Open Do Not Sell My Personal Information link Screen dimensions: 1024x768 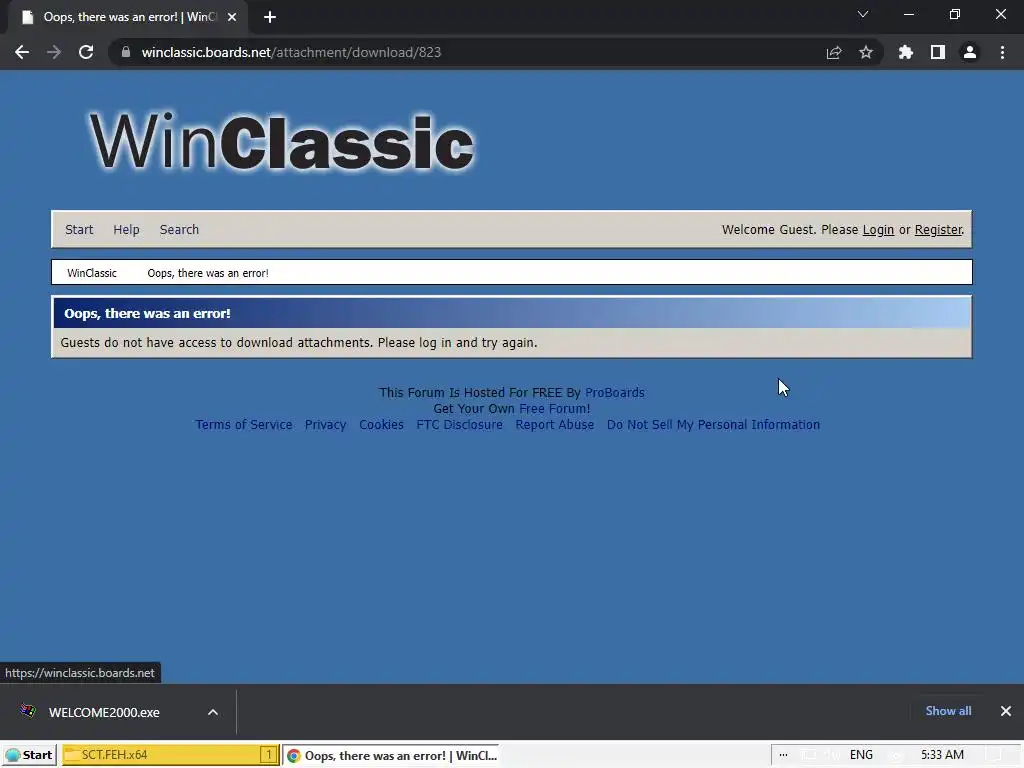(x=713, y=424)
